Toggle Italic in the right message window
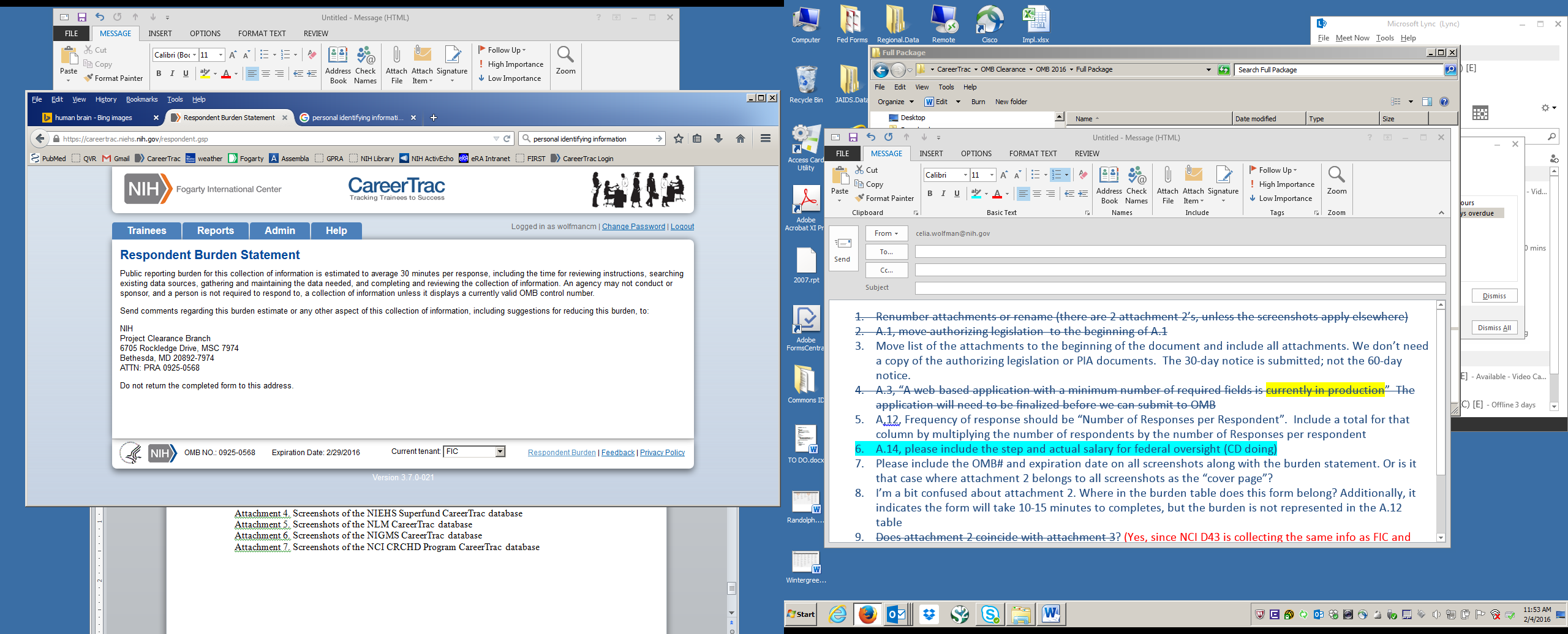This screenshot has width=1568, height=634. point(943,194)
